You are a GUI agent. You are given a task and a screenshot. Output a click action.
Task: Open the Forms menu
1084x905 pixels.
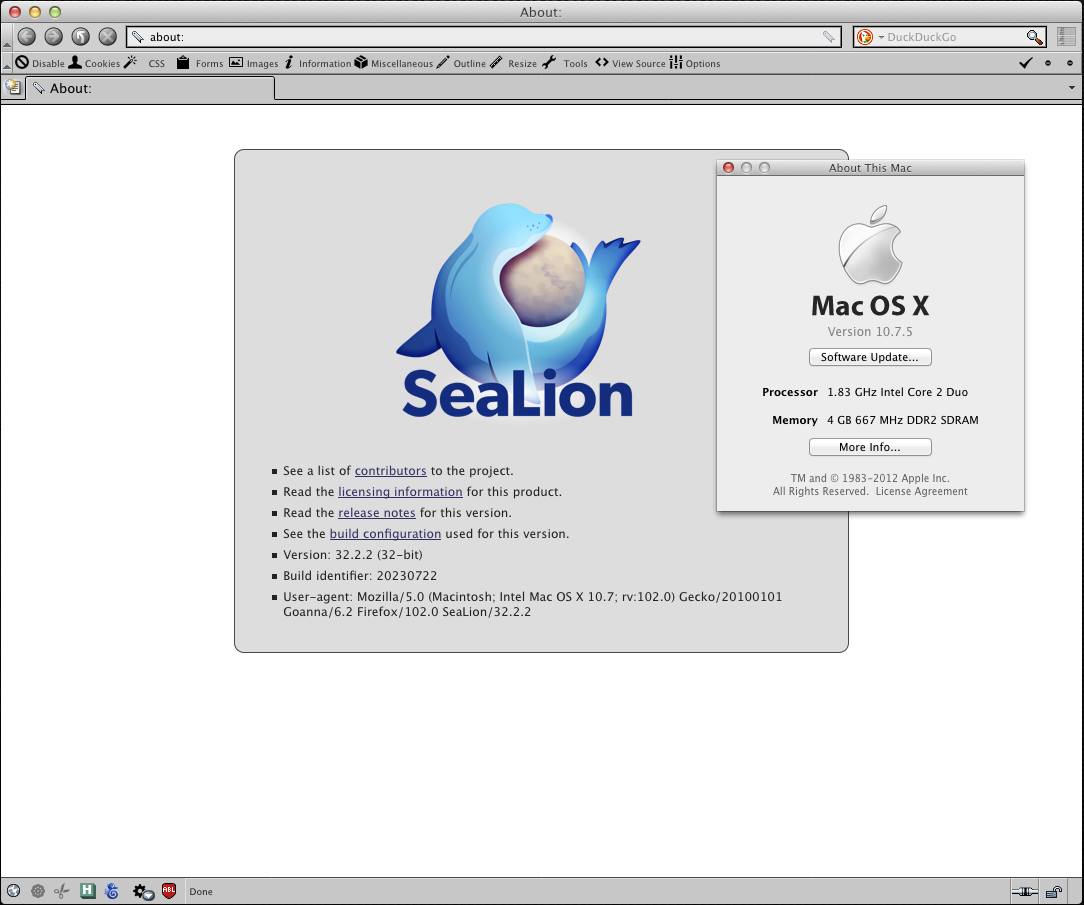click(200, 63)
